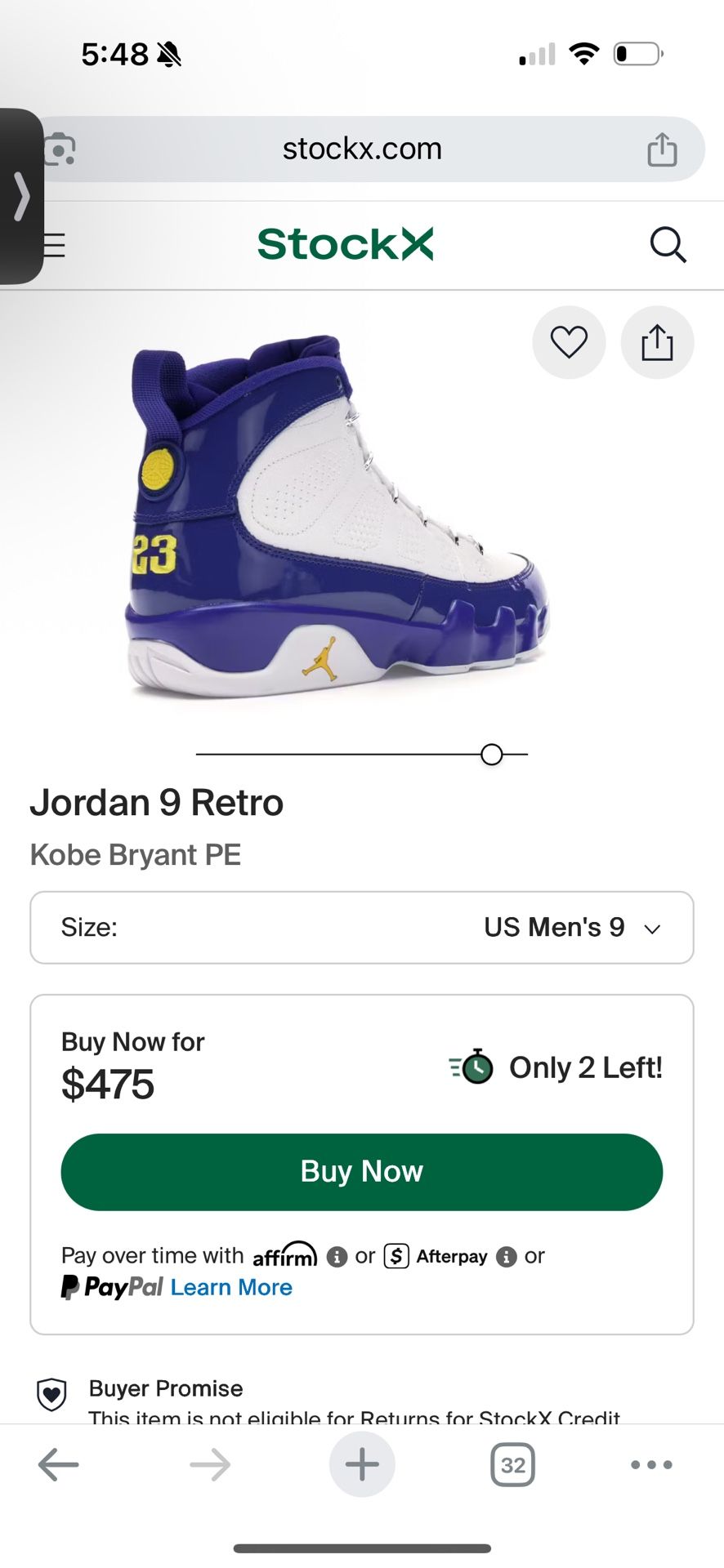Viewport: 724px width, 1568px height.
Task: Open the hamburger menu
Action: click(x=54, y=245)
